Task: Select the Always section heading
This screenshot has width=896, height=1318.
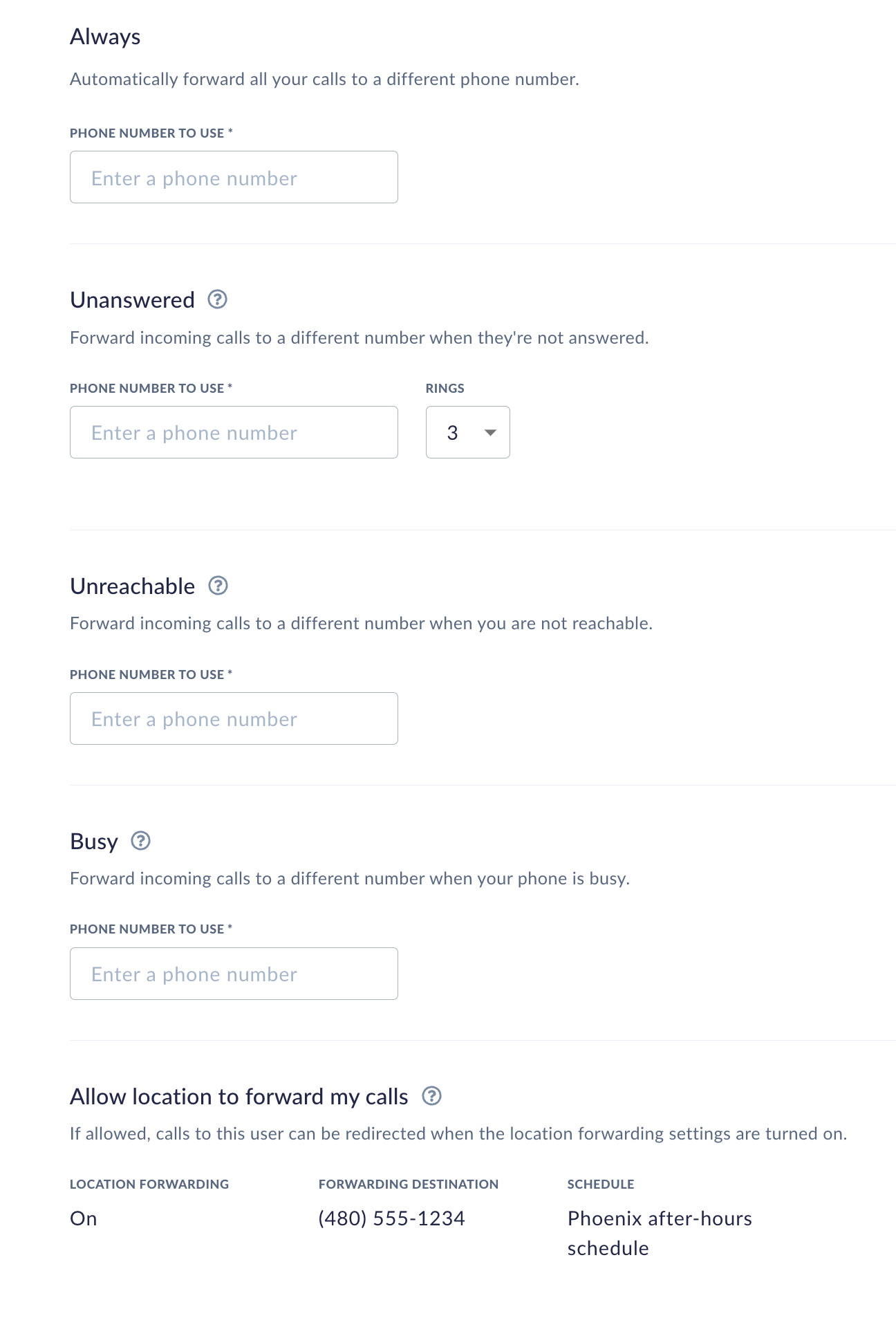Action: point(104,36)
